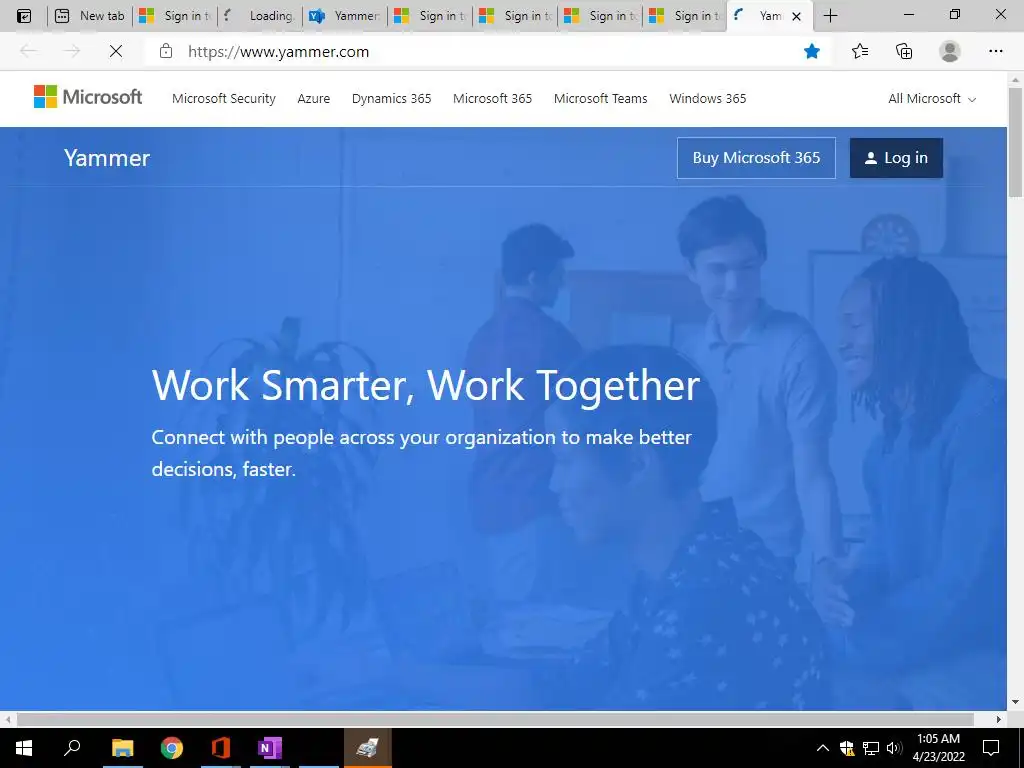Open the Dynamics 365 menu item
The image size is (1024, 768).
coord(392,99)
